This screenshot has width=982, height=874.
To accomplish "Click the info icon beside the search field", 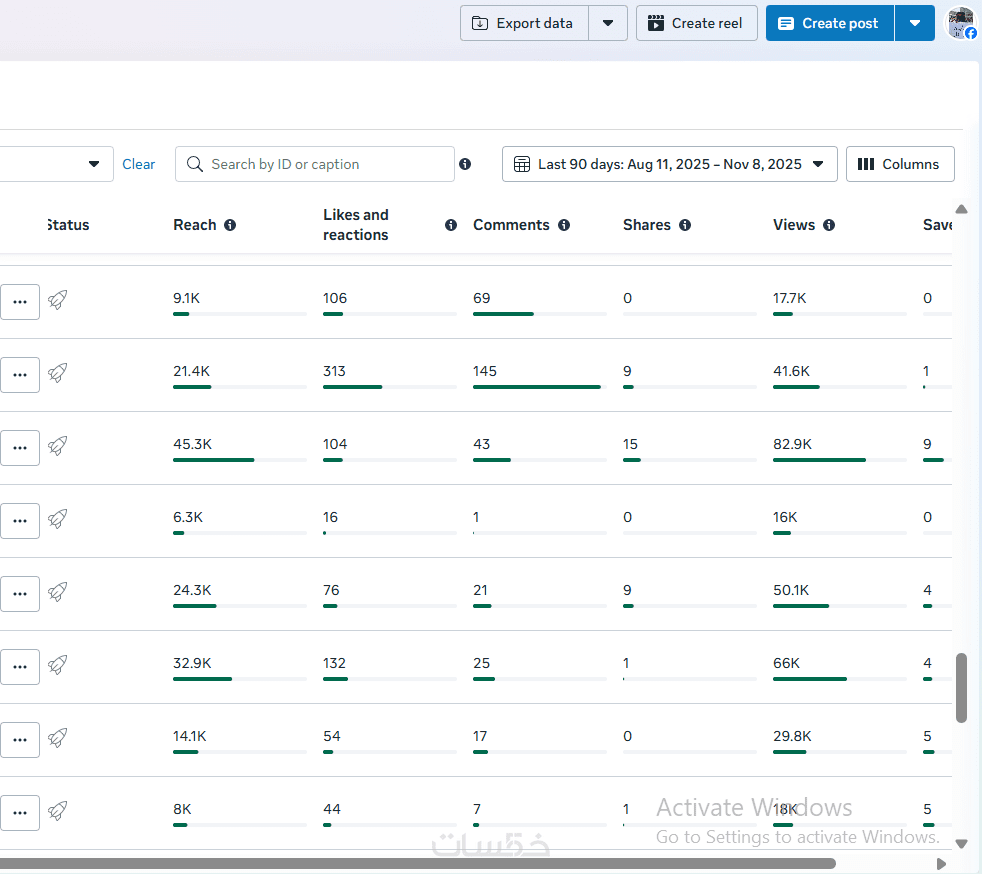I will [x=465, y=164].
